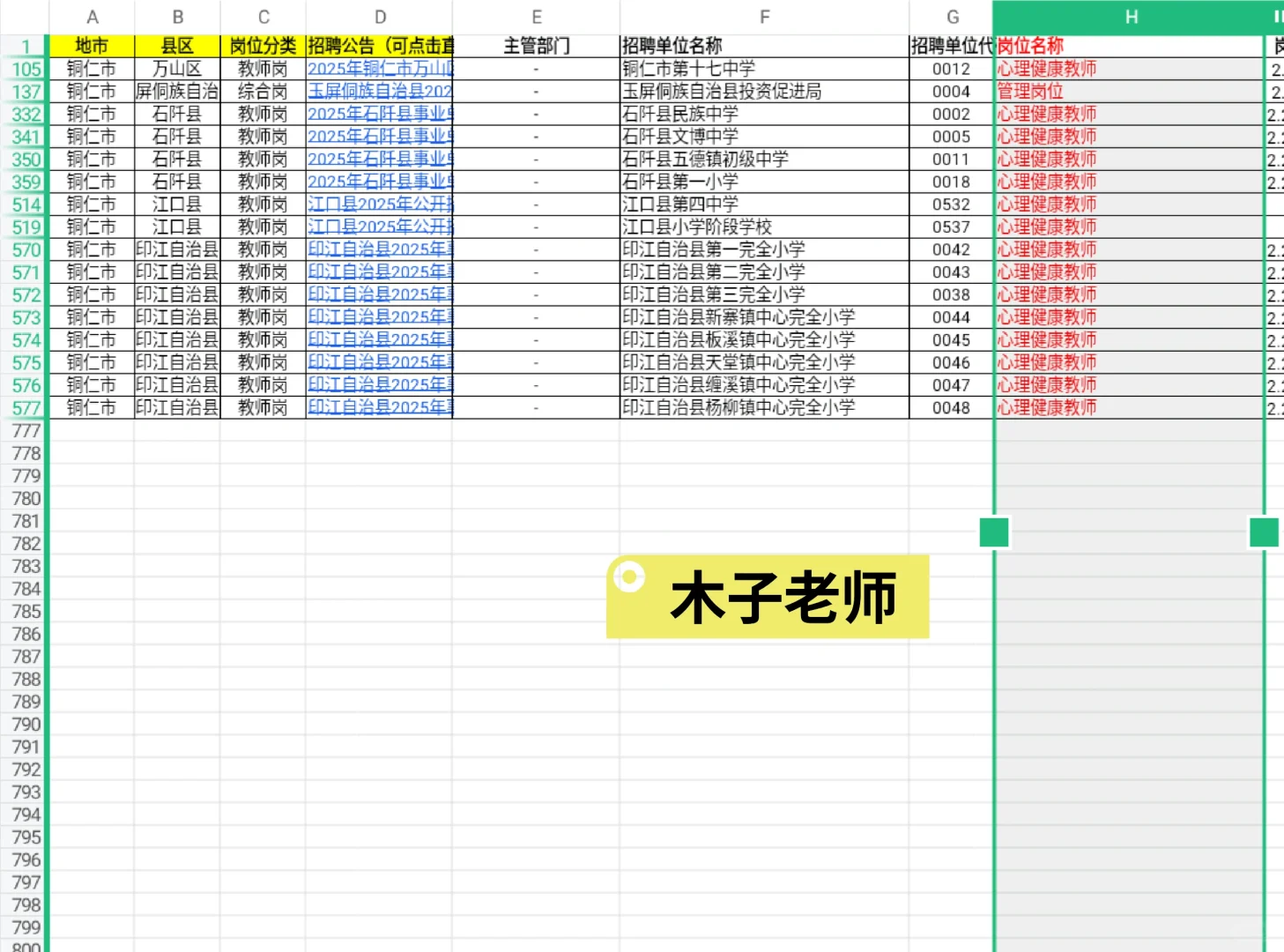Select cell 石阡县民族中学

tap(764, 114)
